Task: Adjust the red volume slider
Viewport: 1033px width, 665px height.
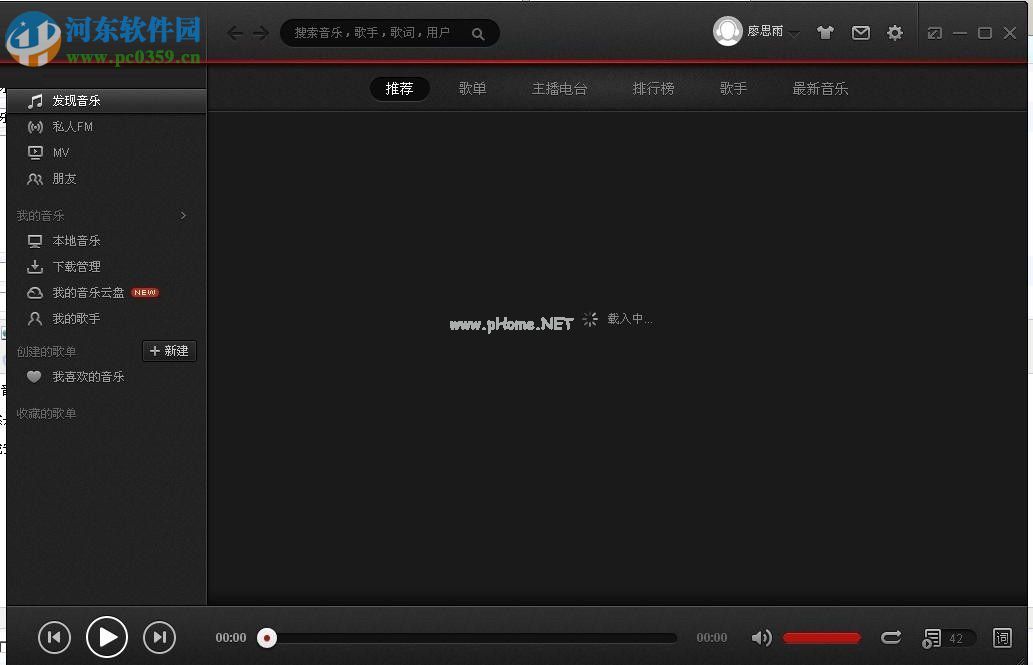Action: tap(821, 638)
